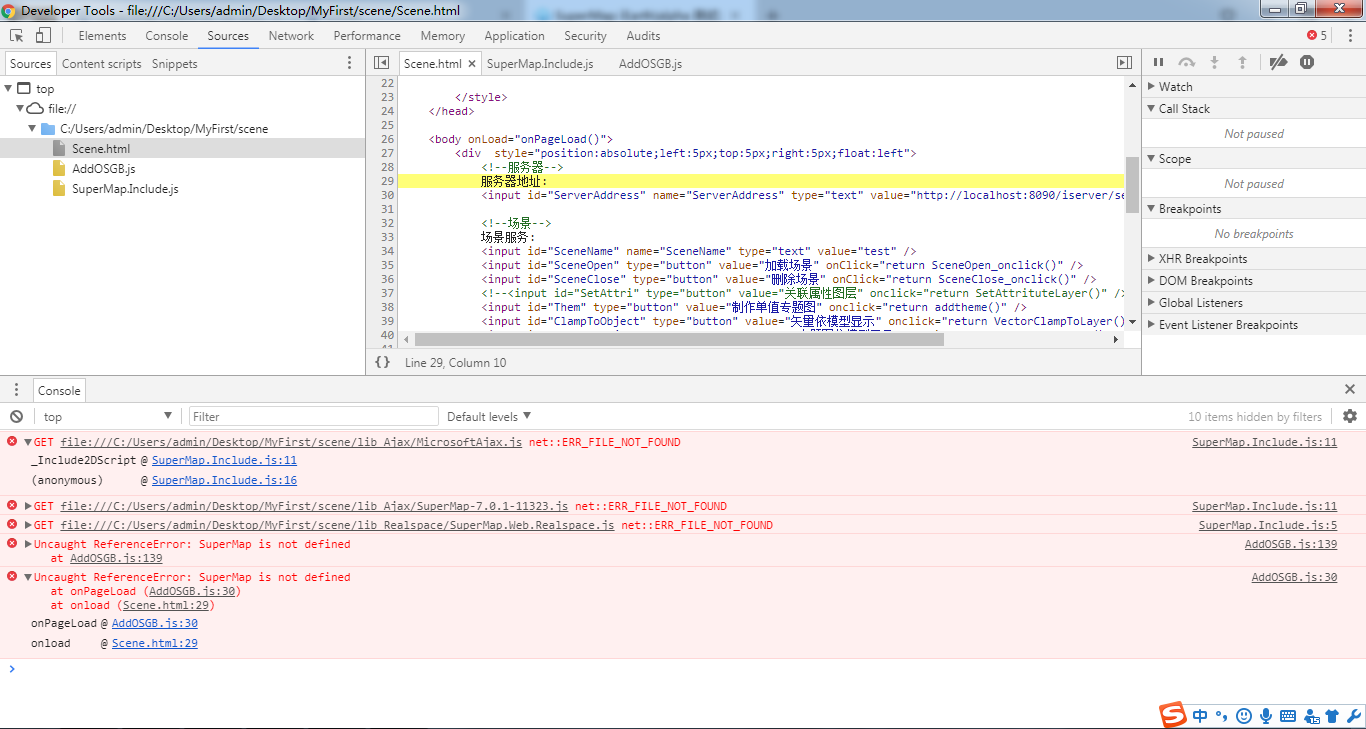Select the AddOSGB.js file icon in the tree
Image resolution: width=1366 pixels, height=729 pixels.
(60, 168)
